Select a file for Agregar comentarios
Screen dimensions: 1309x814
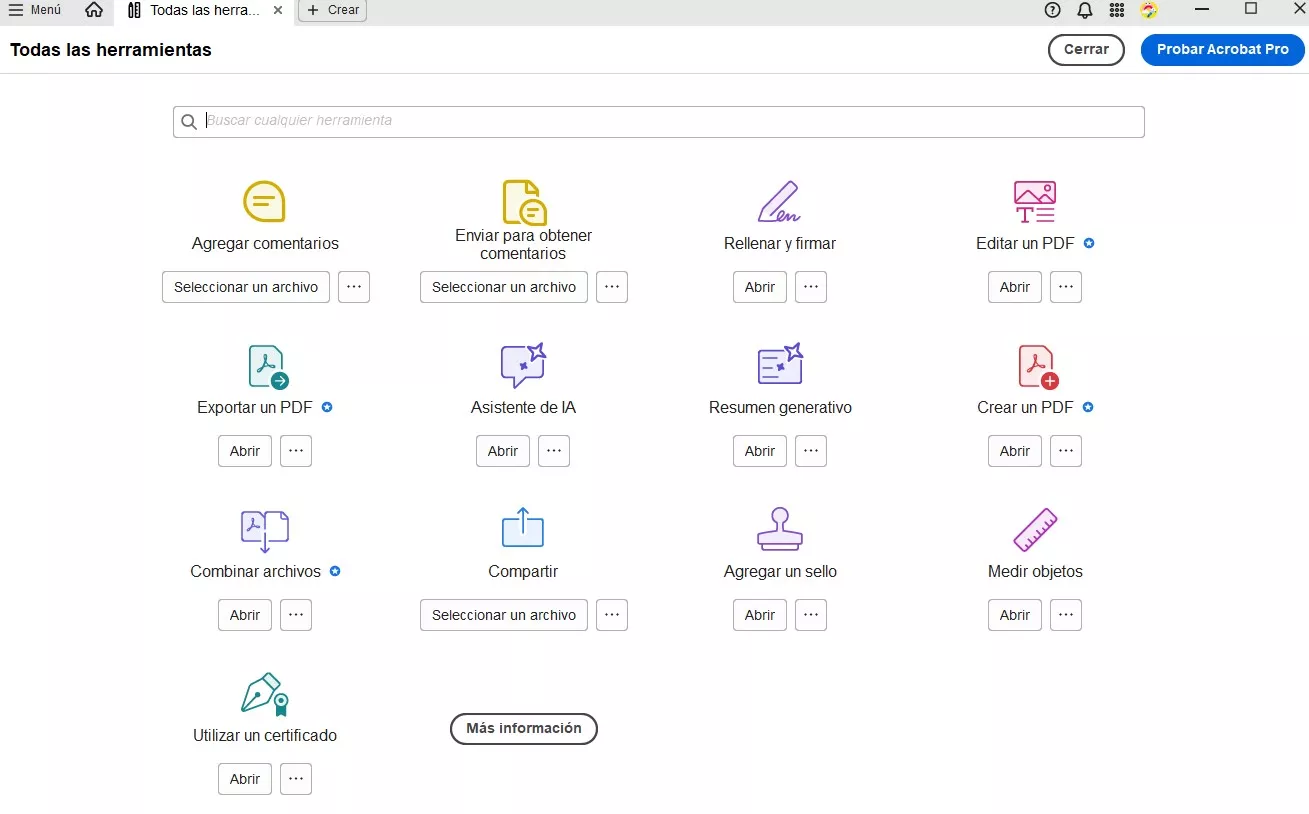coord(246,287)
